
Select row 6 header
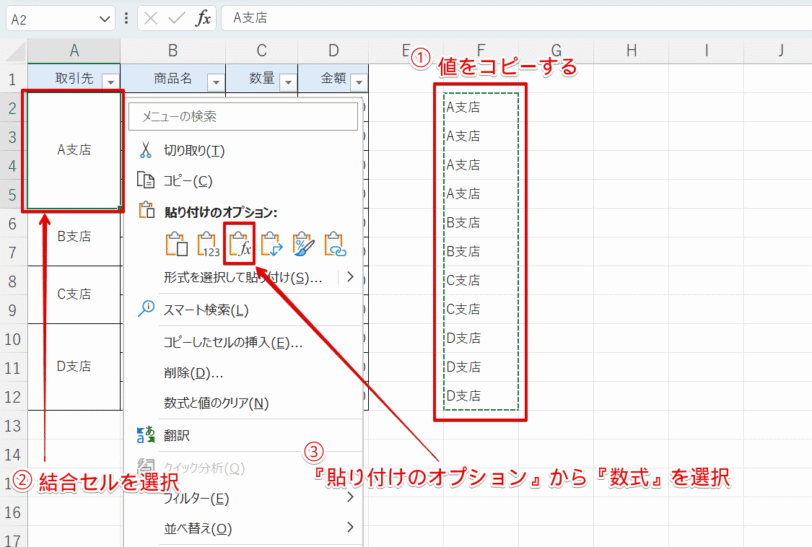coord(13,223)
